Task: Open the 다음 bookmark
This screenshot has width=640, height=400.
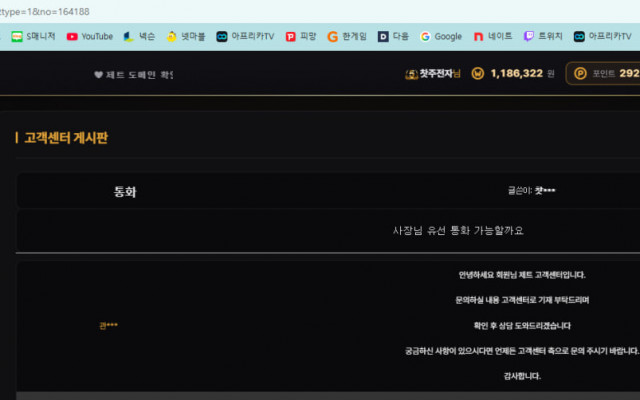Action: point(393,37)
